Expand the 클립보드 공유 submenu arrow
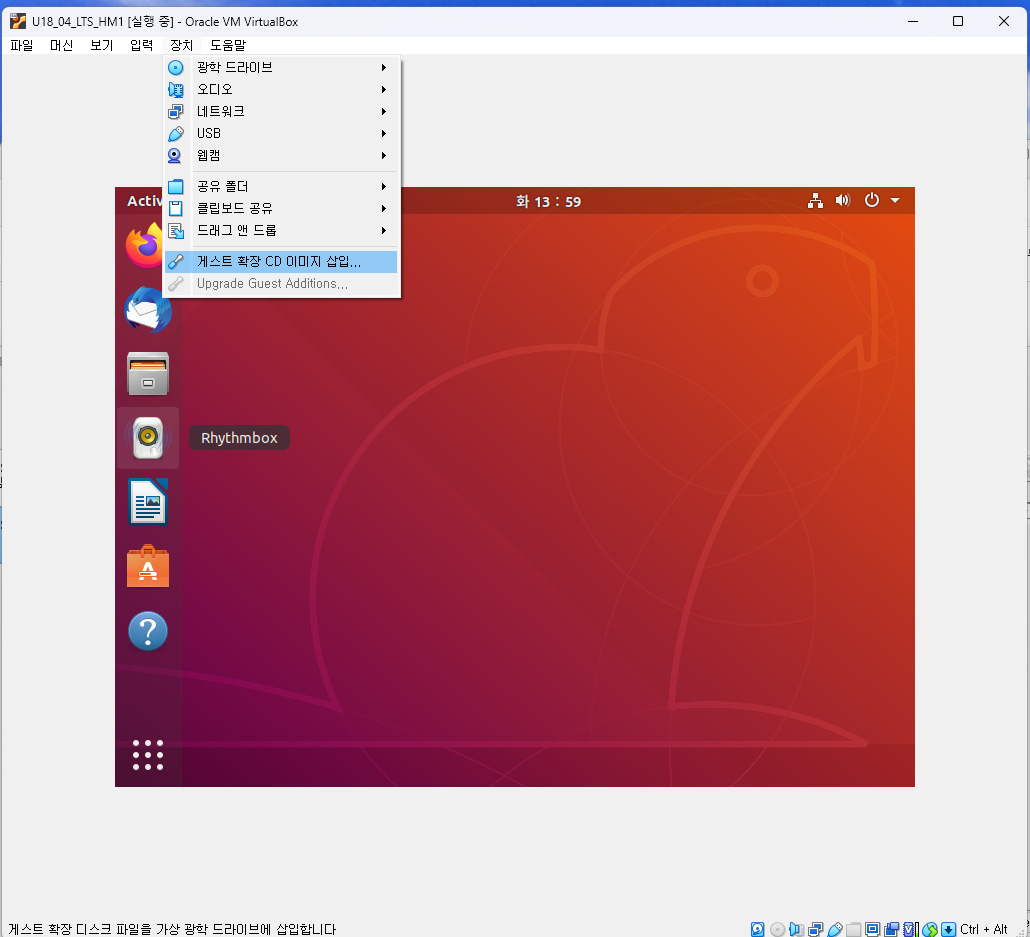This screenshot has height=937, width=1030. (x=384, y=208)
